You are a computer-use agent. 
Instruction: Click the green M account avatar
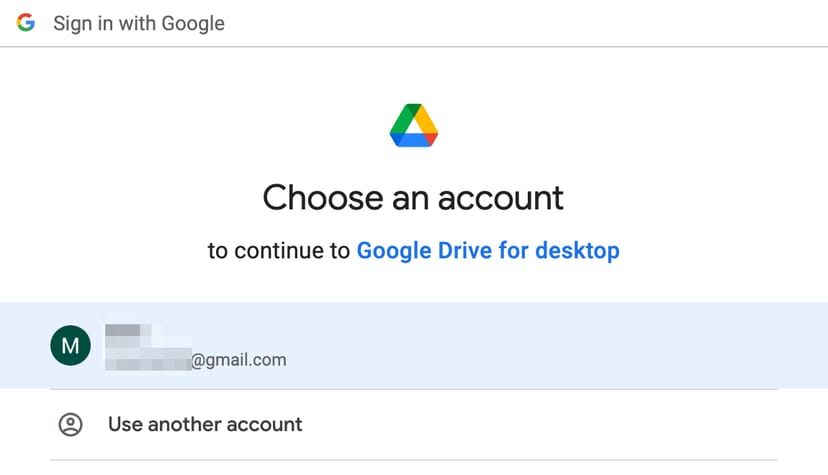point(70,346)
